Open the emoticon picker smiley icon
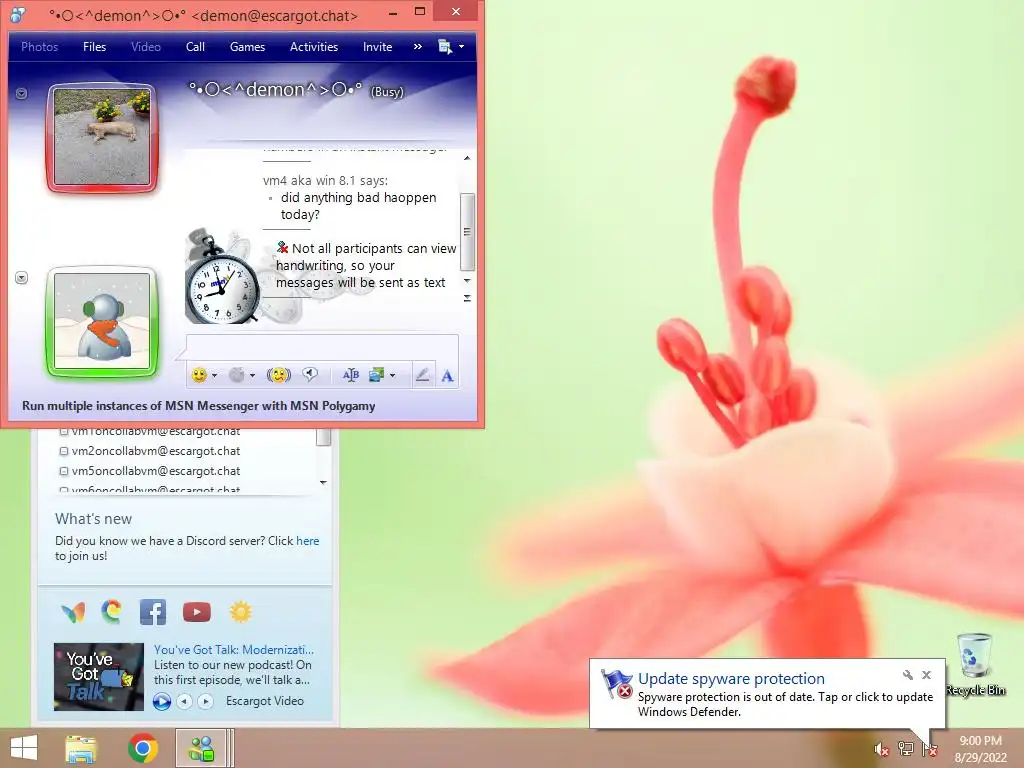 pyautogui.click(x=199, y=375)
